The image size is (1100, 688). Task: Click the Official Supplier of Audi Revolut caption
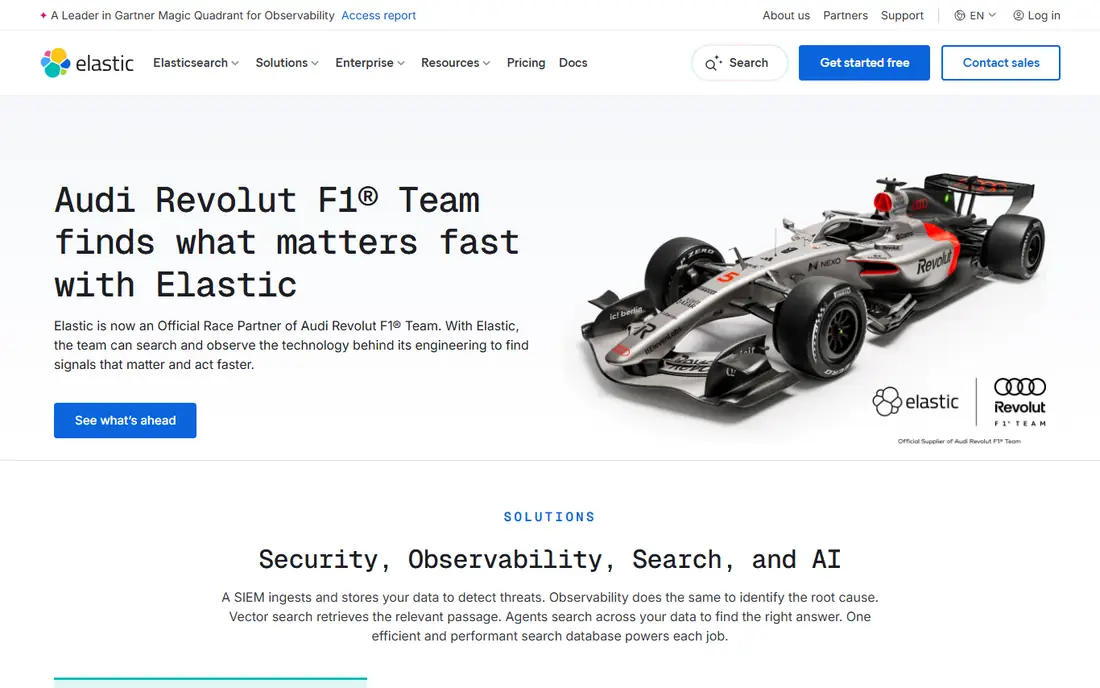coord(959,442)
